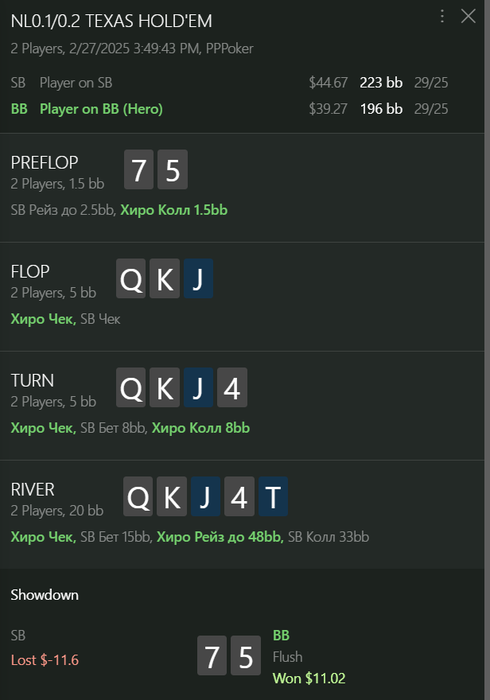
Task: Click the TURN section heading
Action: [x=33, y=380]
